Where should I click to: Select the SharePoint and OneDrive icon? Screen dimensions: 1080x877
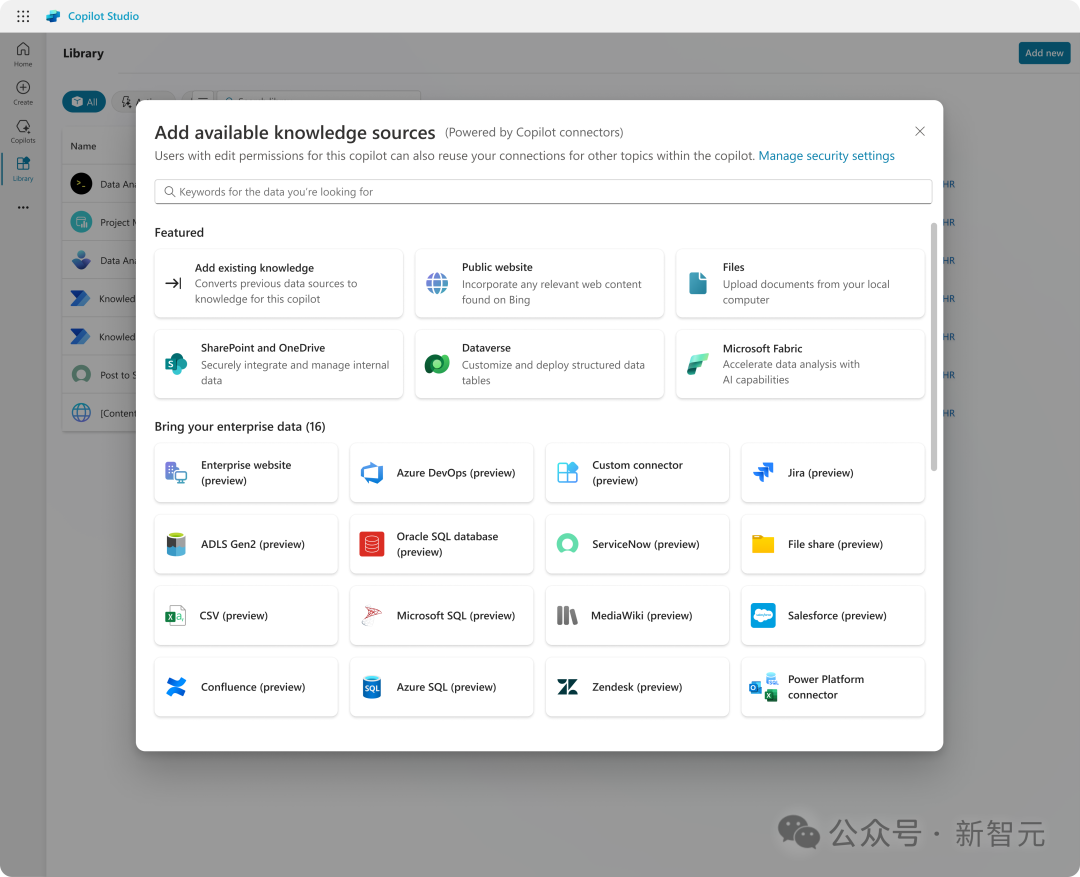176,364
